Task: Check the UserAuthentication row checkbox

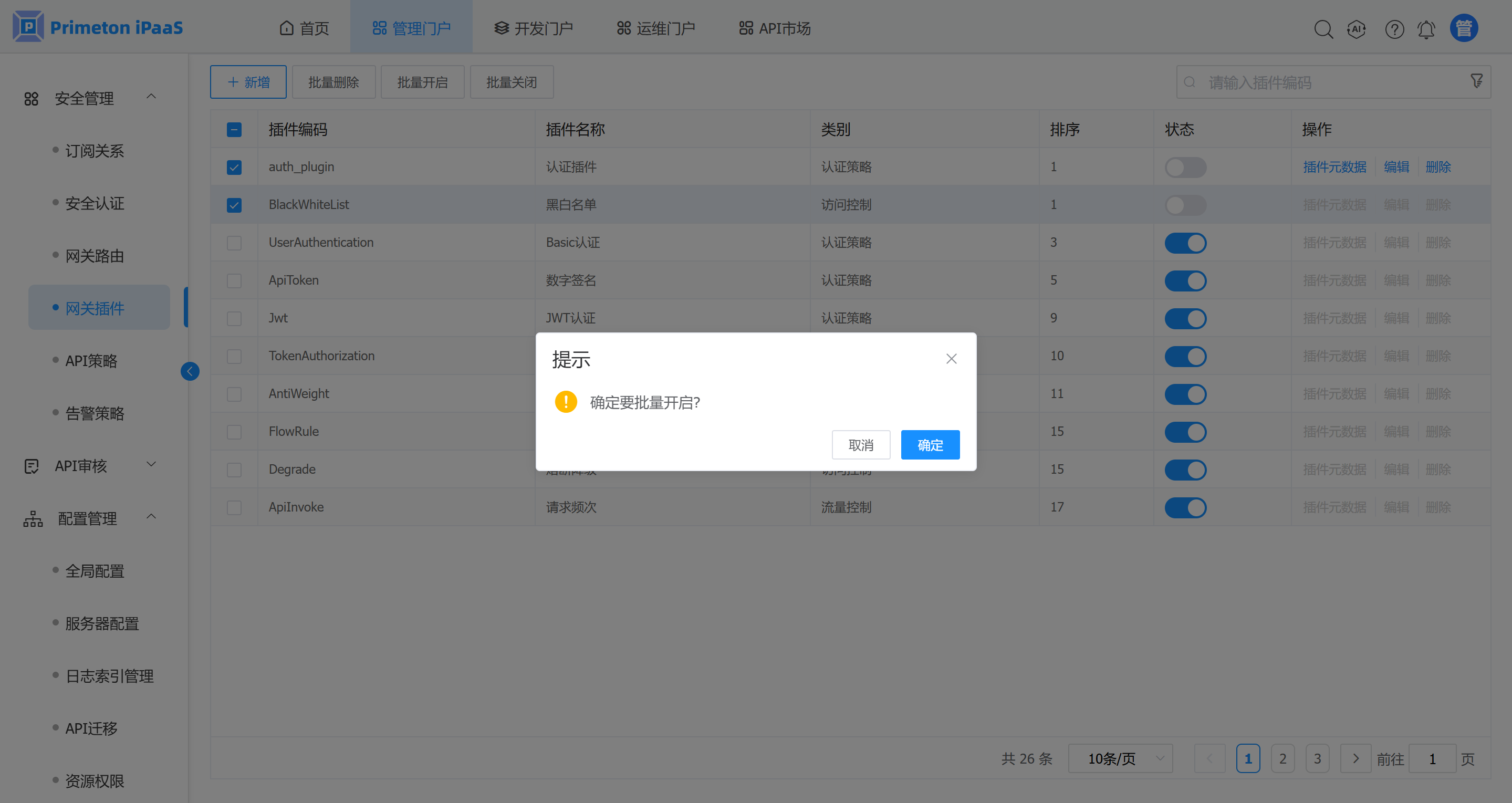Action: click(234, 243)
